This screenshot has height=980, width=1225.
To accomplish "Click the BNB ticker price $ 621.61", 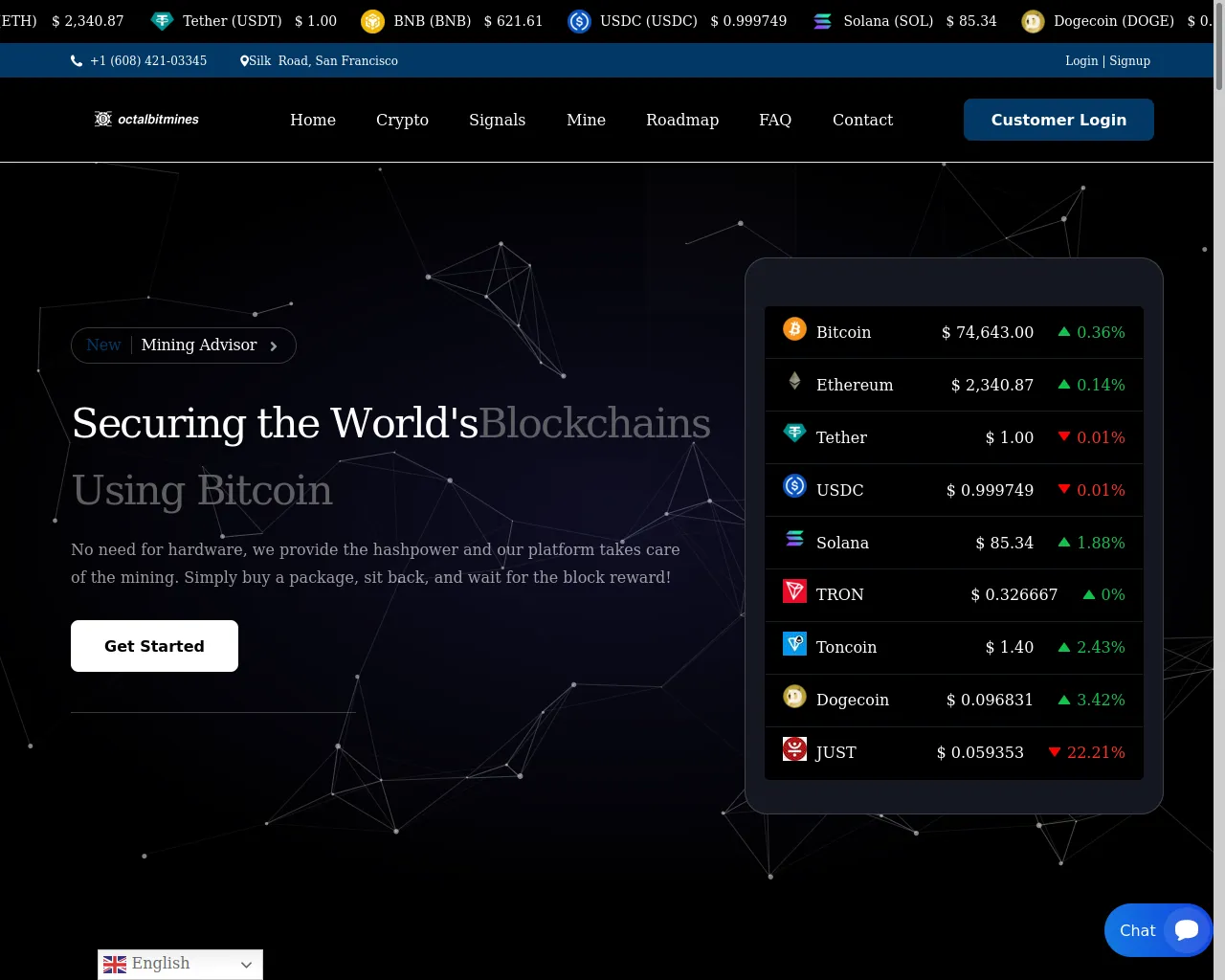I will [513, 21].
